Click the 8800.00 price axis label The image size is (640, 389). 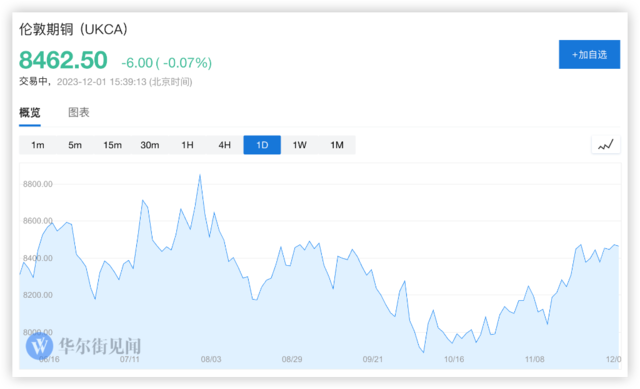38,184
